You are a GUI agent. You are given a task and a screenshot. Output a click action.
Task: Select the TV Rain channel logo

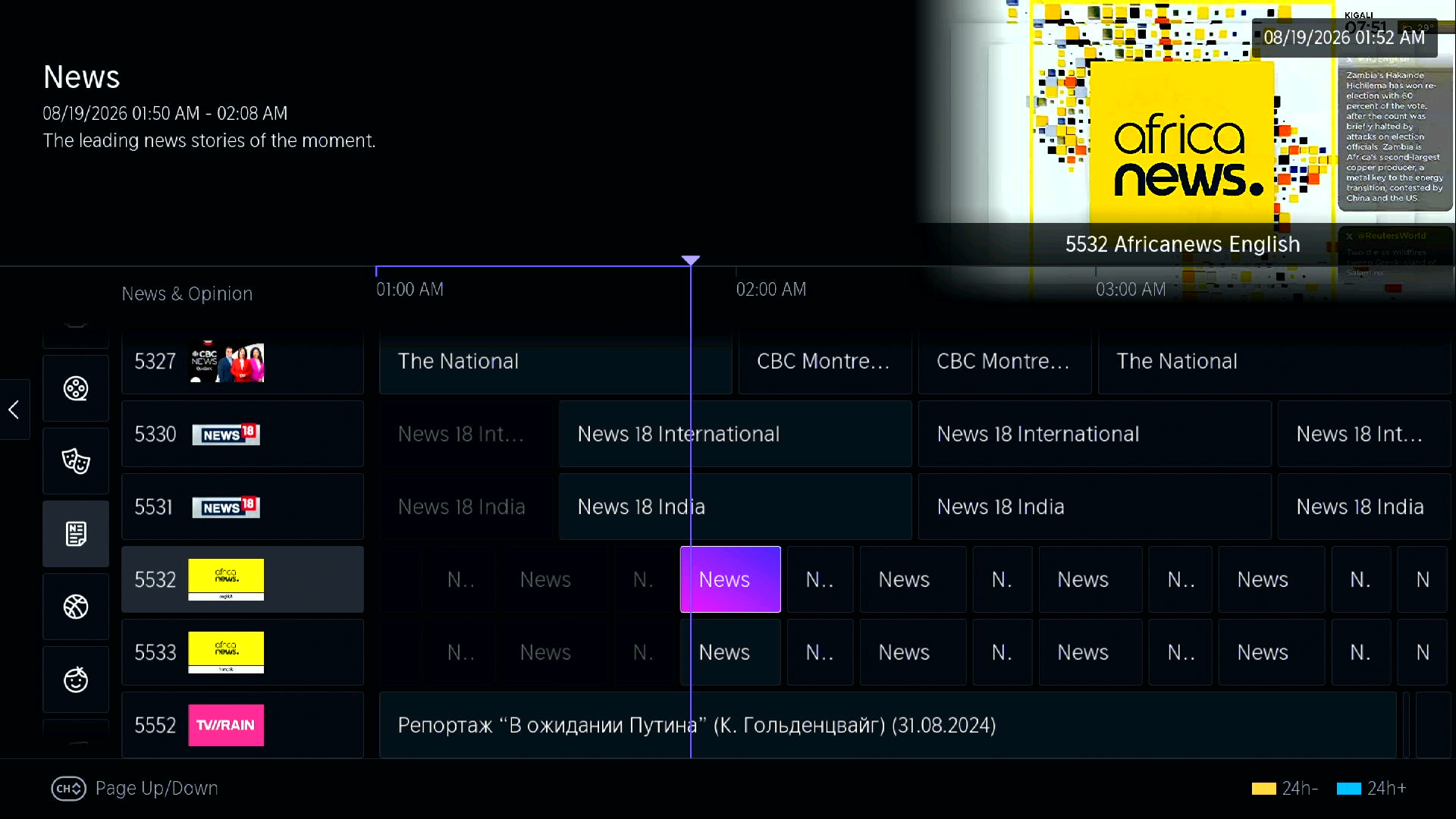[226, 725]
